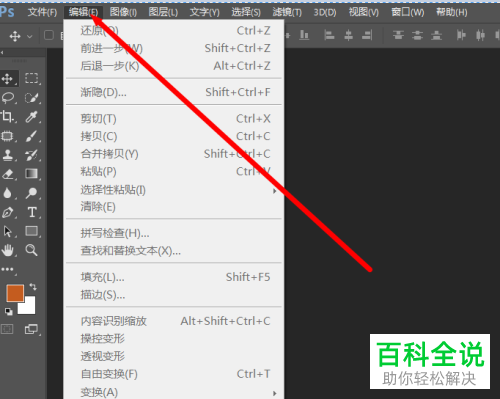Screen dimensions: 500x399
Task: Select the Path Selection tool
Action: [x=7, y=231]
